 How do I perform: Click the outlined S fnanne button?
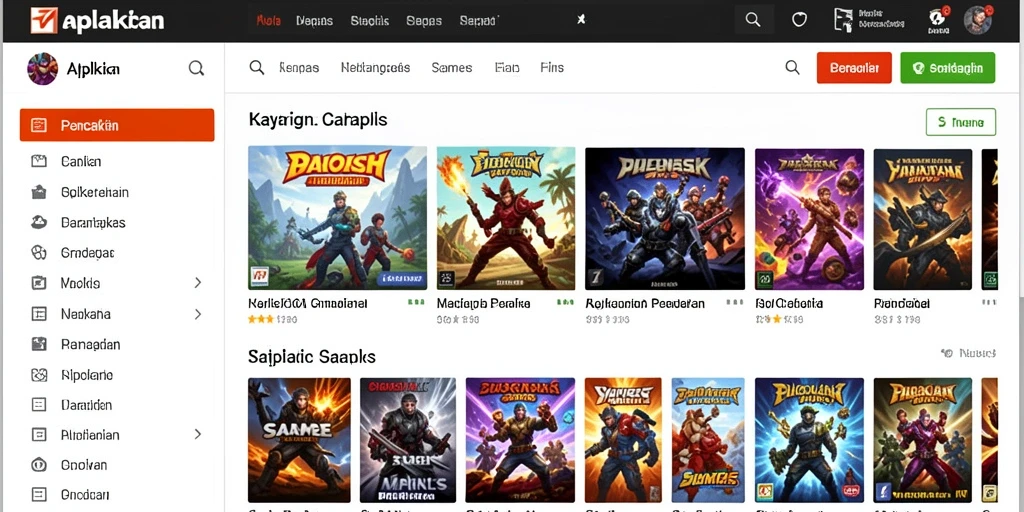[x=961, y=122]
